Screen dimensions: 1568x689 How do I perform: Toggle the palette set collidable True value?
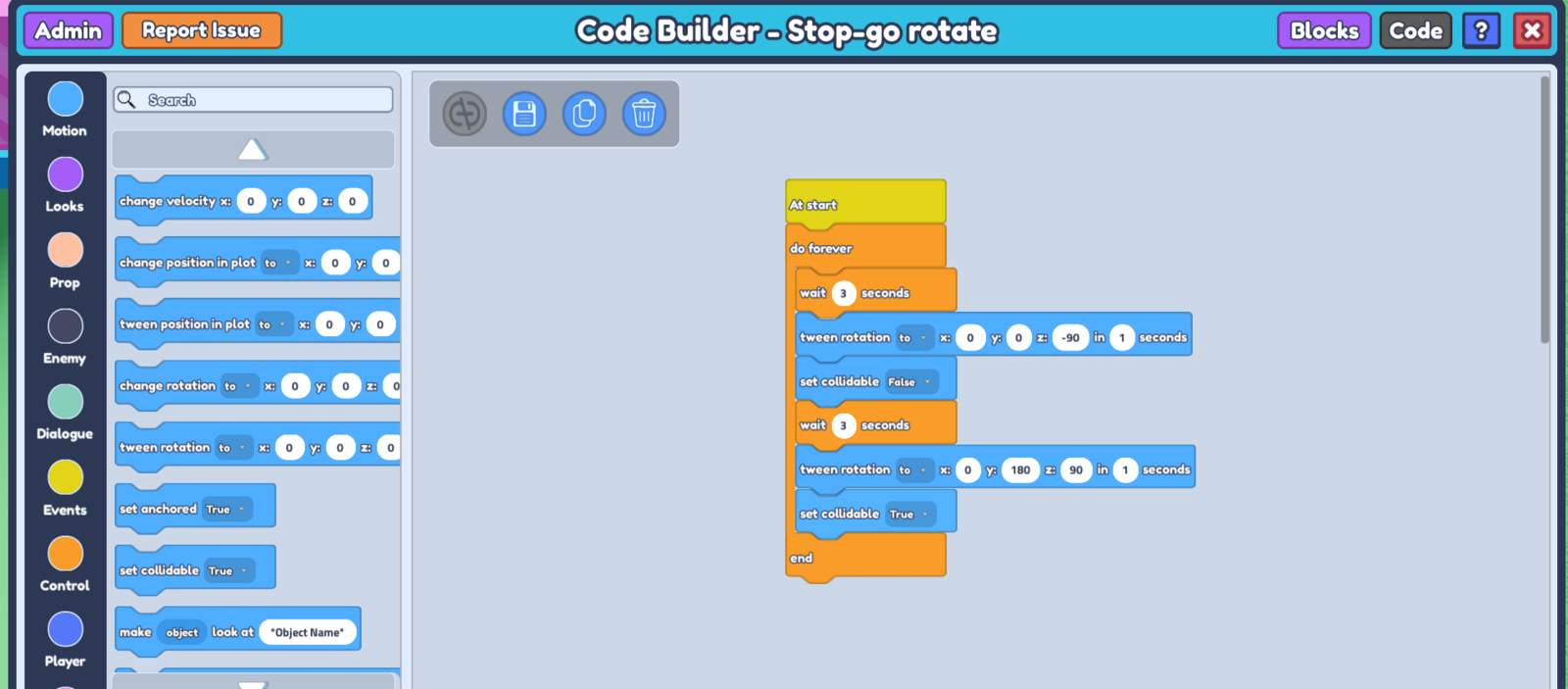click(x=229, y=571)
